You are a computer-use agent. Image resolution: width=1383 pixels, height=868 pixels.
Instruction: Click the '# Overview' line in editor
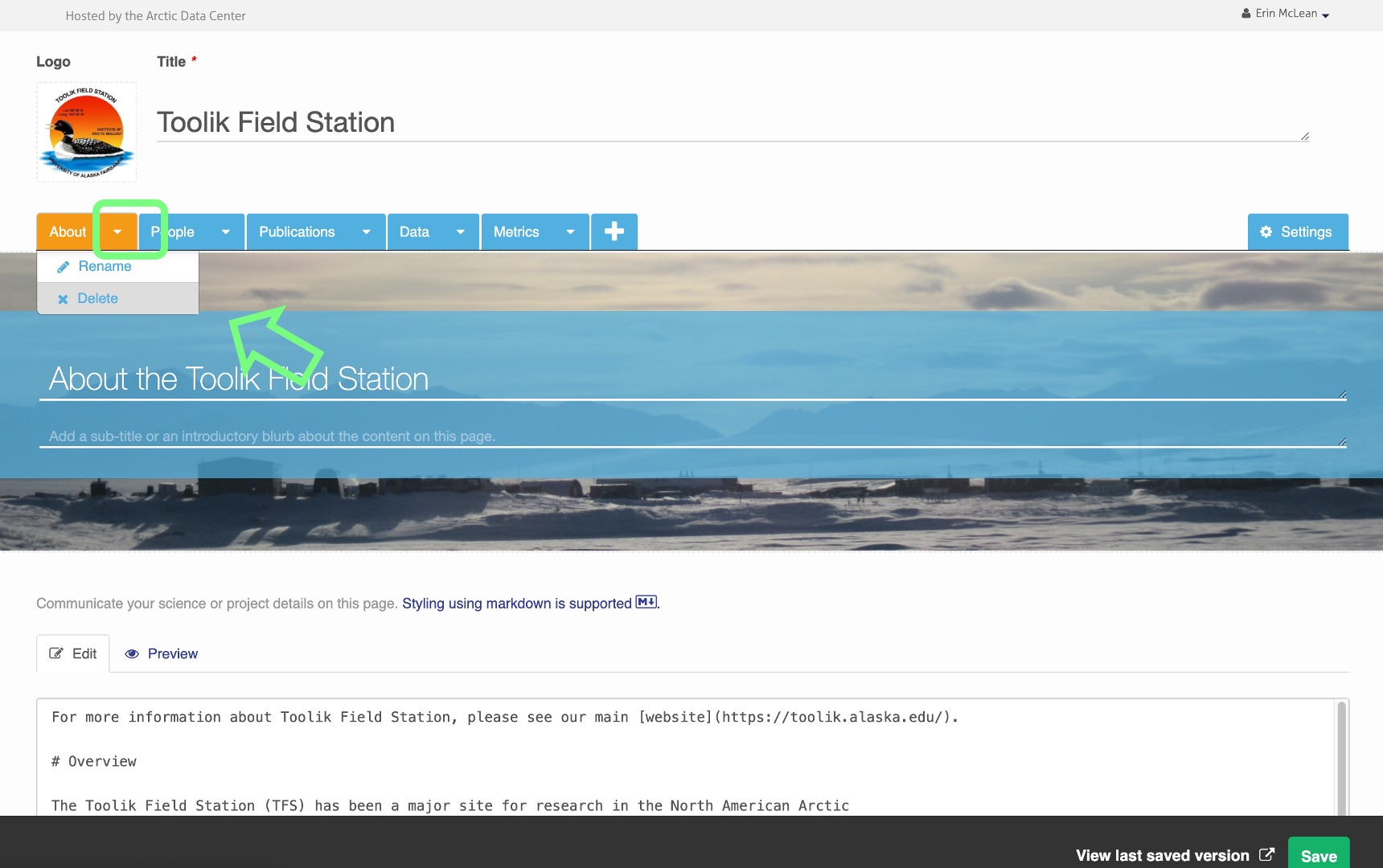[94, 761]
